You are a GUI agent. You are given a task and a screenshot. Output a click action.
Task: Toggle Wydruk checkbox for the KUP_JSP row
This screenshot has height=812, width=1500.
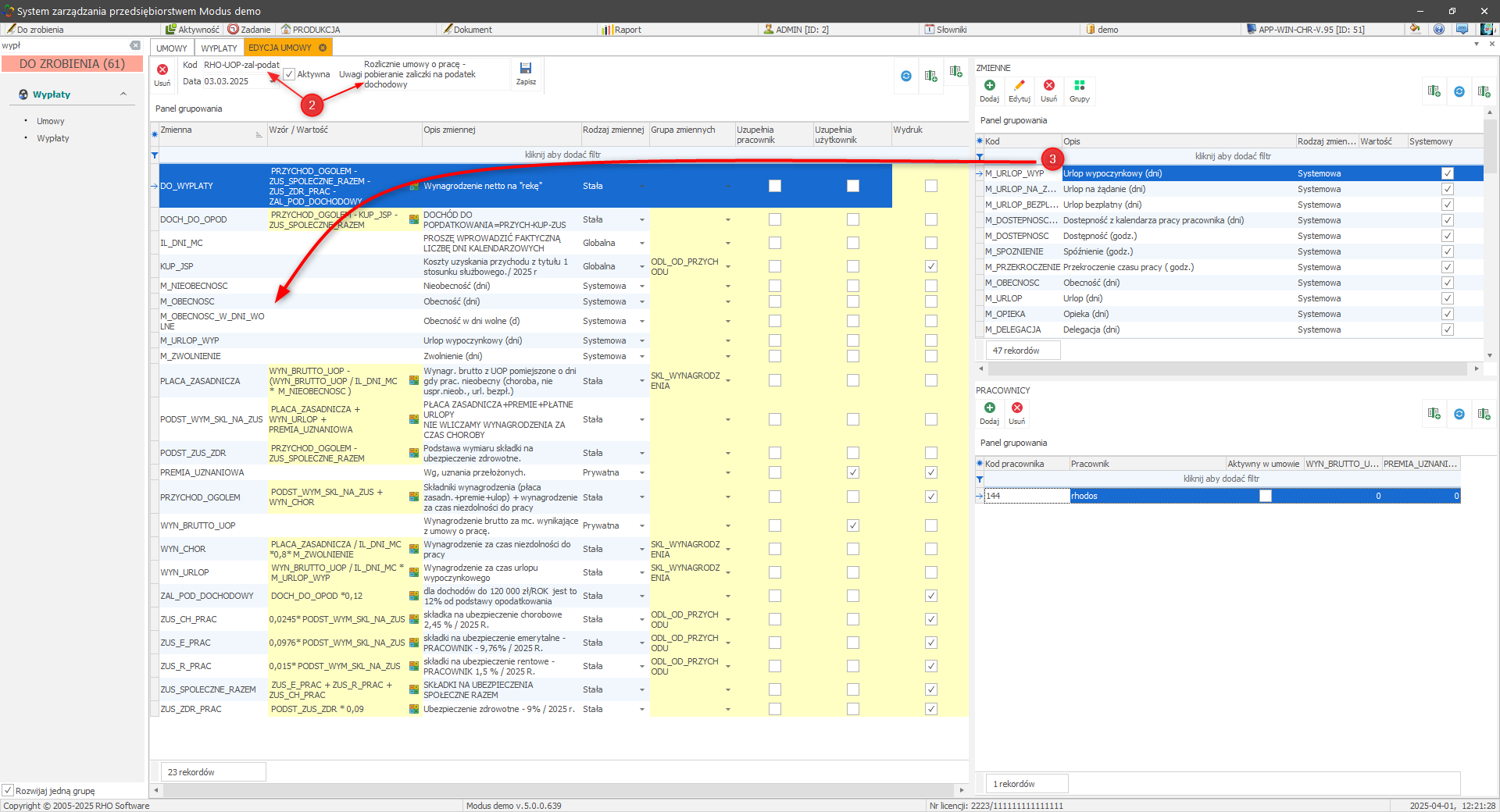(x=930, y=266)
